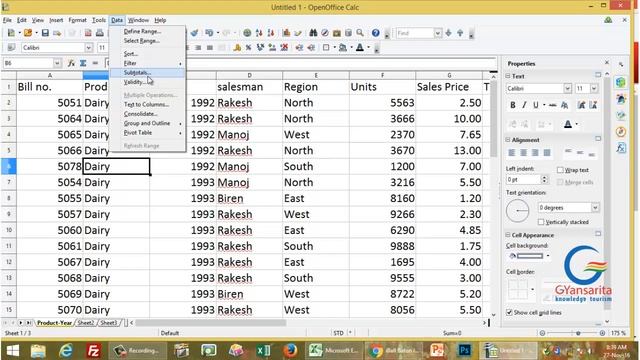The height and width of the screenshot is (360, 640).
Task: Click the Borders icon in formatting toolbar
Action: click(x=326, y=48)
